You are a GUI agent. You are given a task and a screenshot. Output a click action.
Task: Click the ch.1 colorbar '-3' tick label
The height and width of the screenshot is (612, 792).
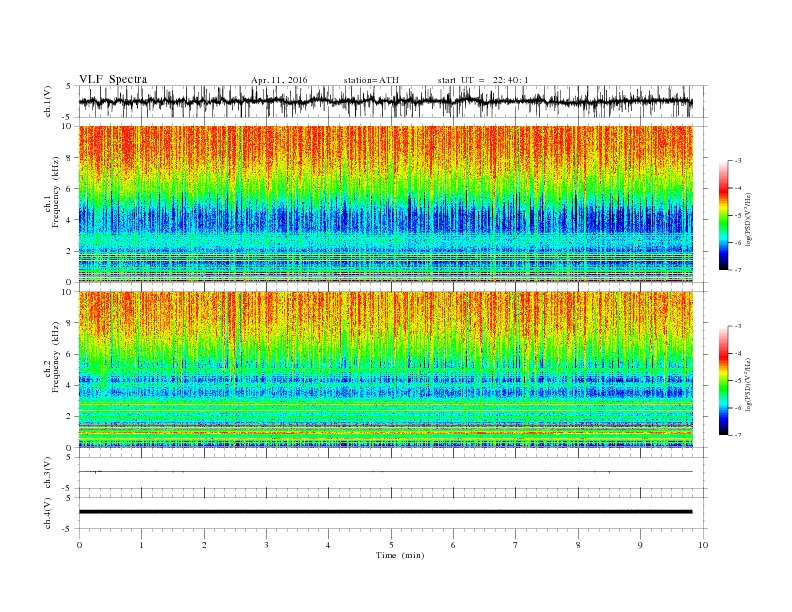point(737,161)
